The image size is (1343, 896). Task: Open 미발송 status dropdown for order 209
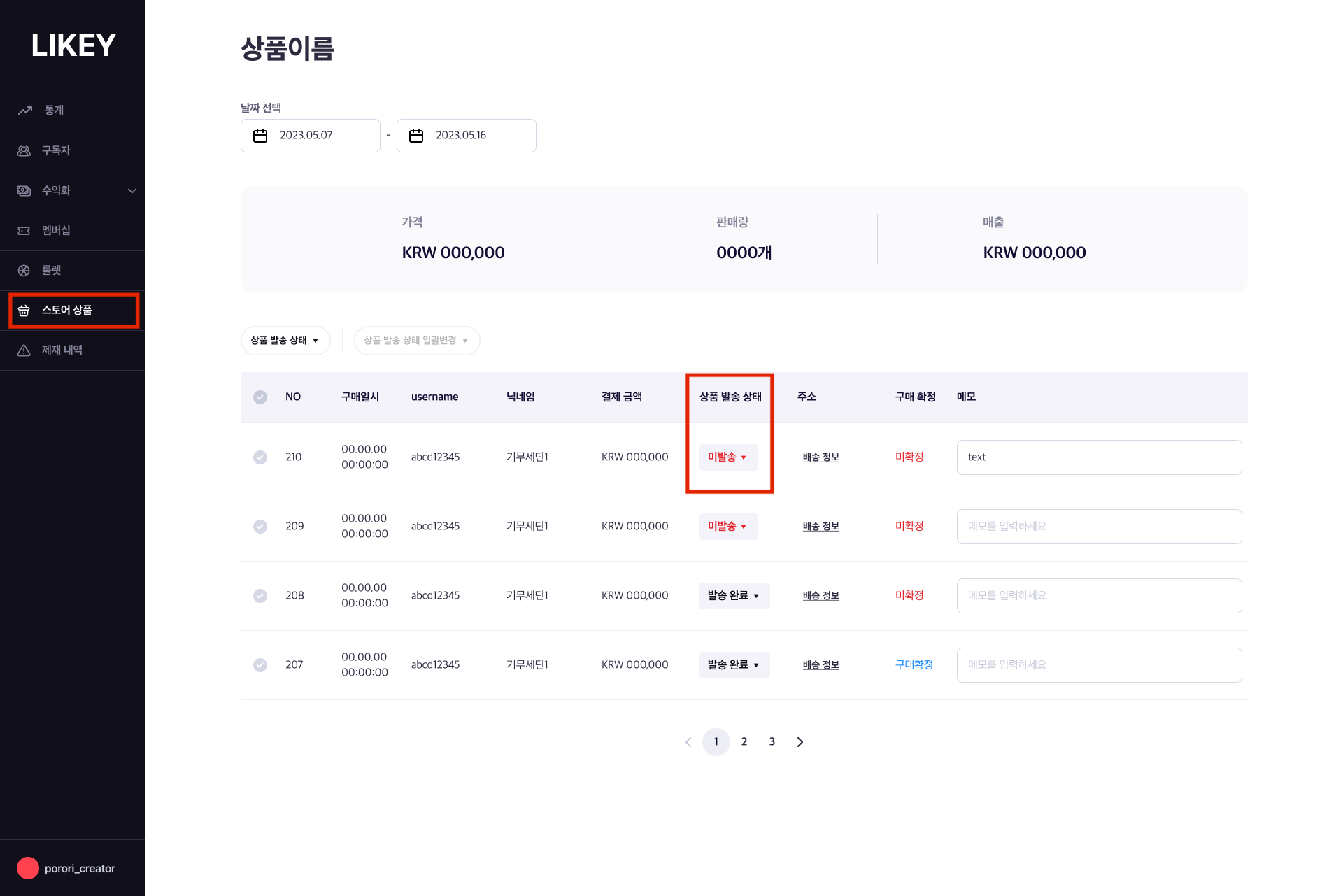pyautogui.click(x=727, y=527)
